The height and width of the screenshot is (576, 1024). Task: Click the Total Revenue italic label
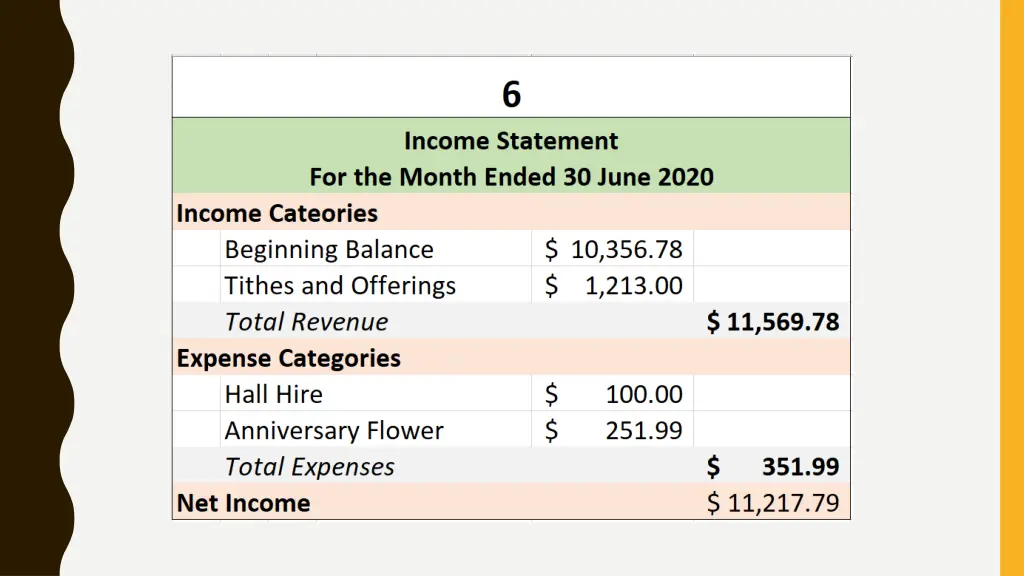(x=306, y=322)
